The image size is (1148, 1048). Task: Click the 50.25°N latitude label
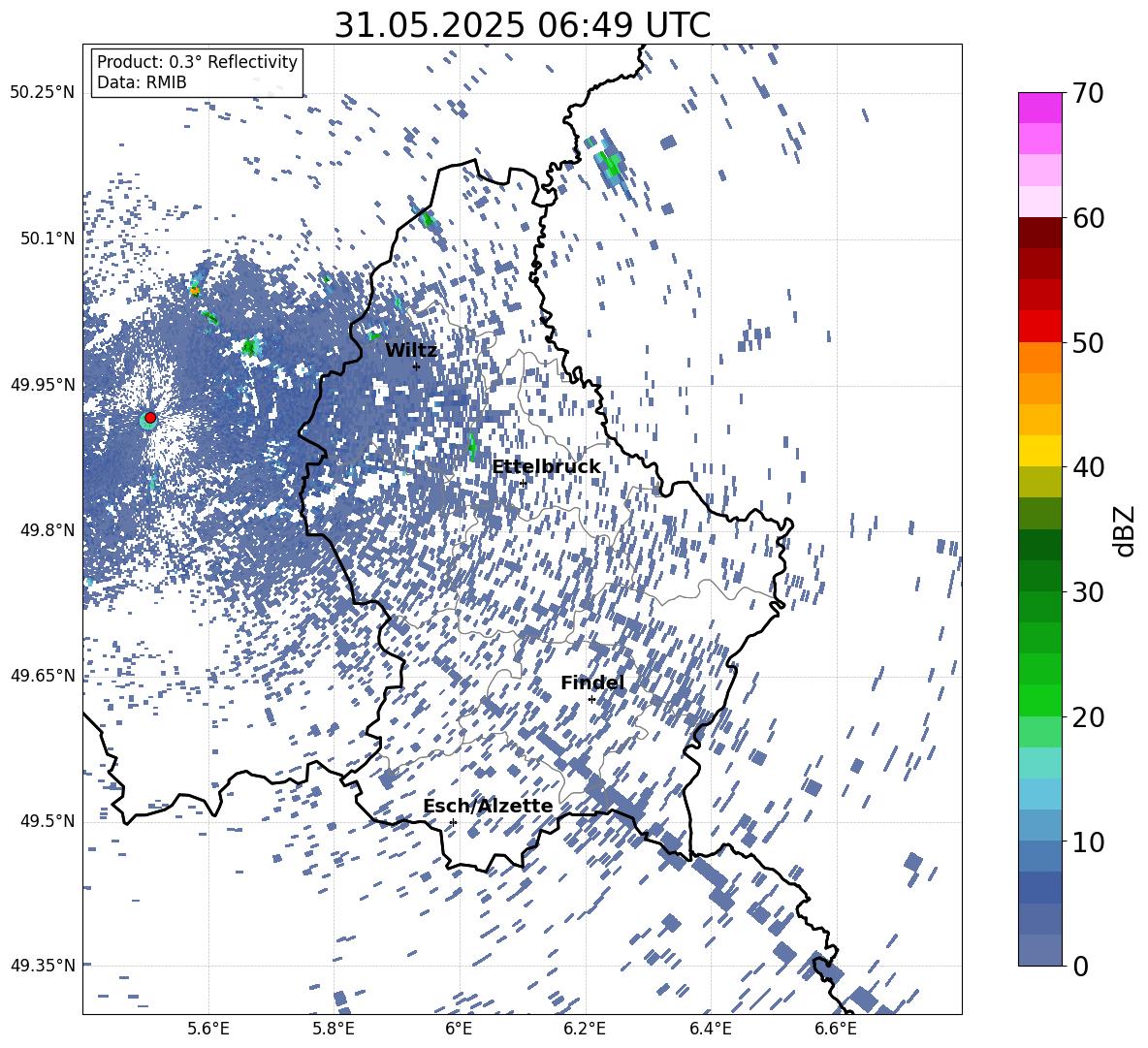pos(43,93)
